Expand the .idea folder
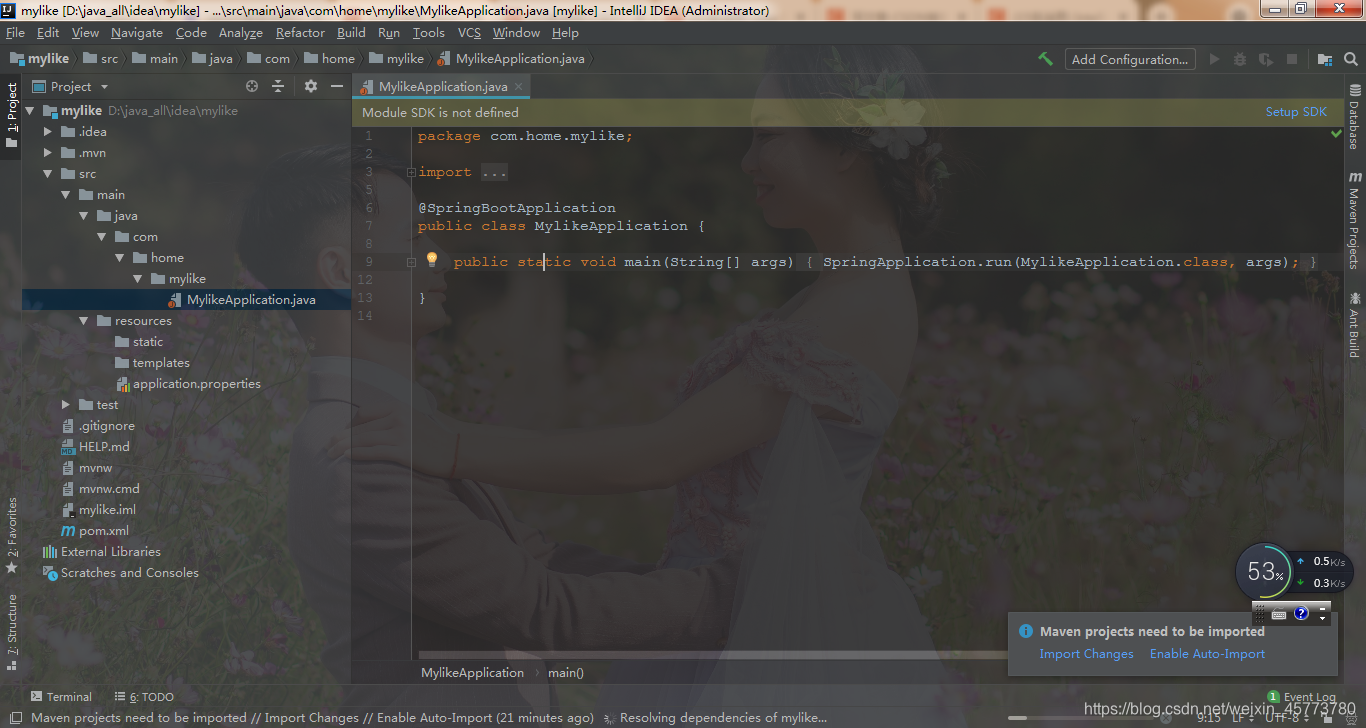 click(x=48, y=131)
